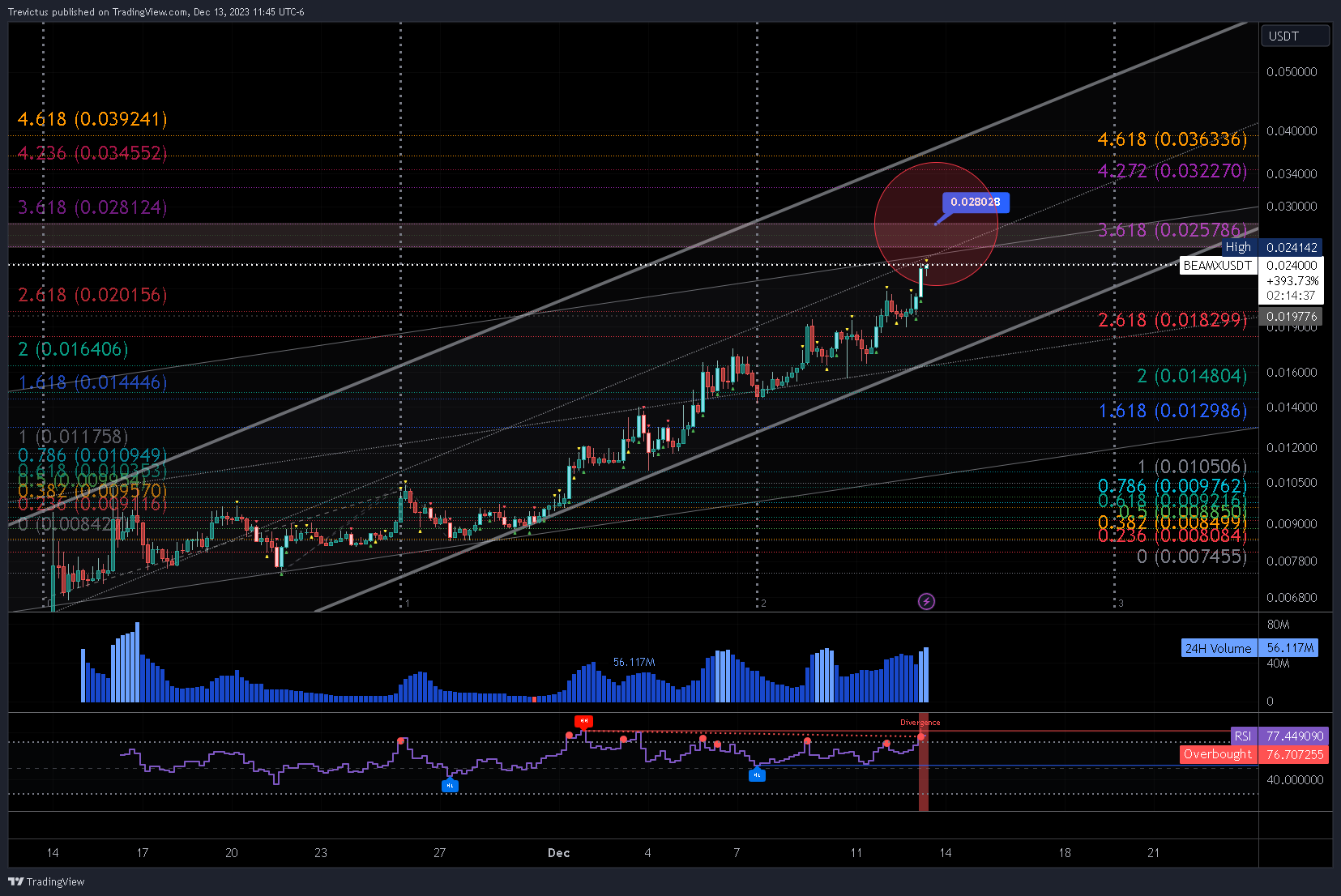Click the blue 0.028028 price callout label

[x=976, y=202]
